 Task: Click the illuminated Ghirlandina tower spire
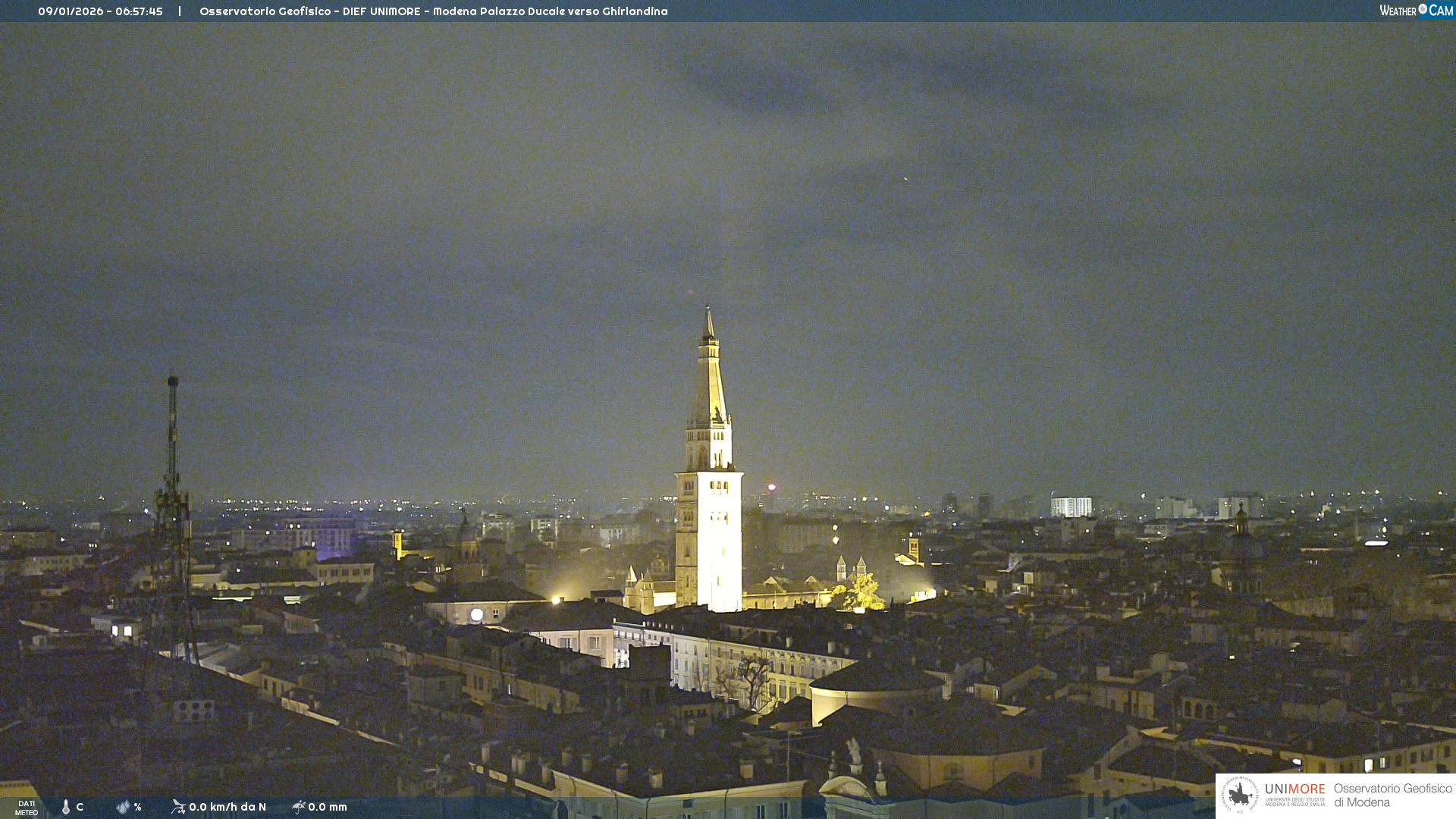pos(709,379)
